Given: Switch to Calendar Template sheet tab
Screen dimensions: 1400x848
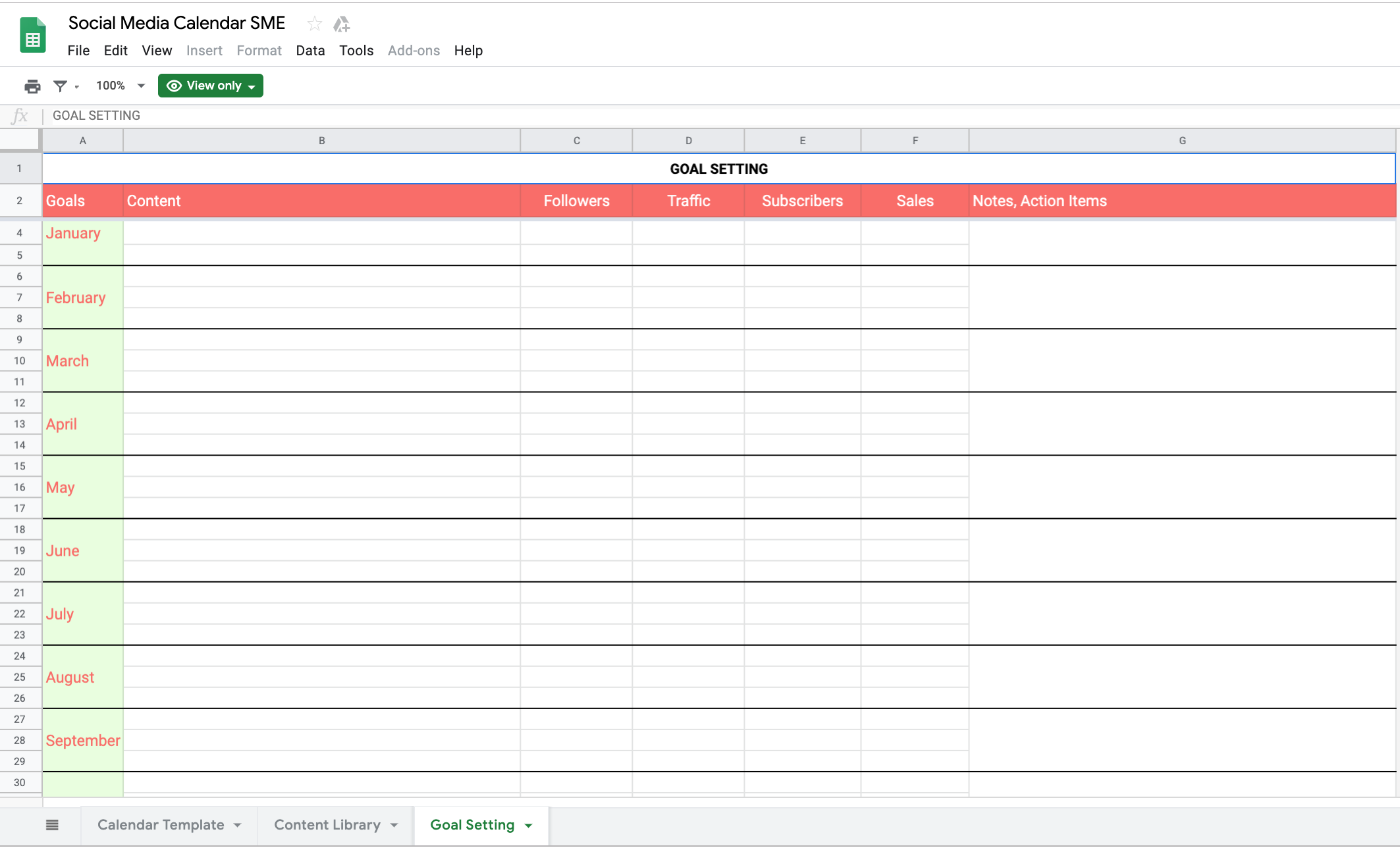Looking at the screenshot, I should coord(161,825).
